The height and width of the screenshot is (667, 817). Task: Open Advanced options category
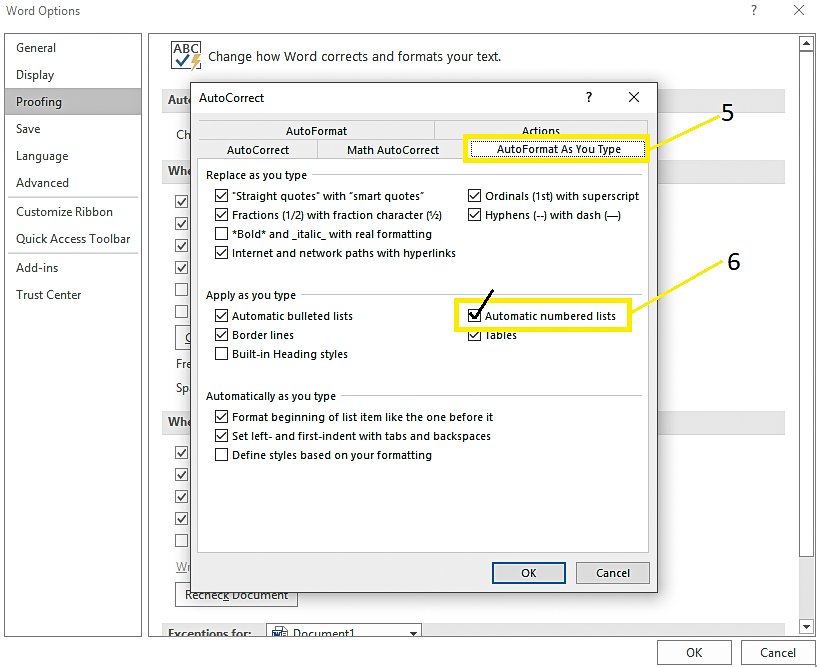(x=73, y=183)
